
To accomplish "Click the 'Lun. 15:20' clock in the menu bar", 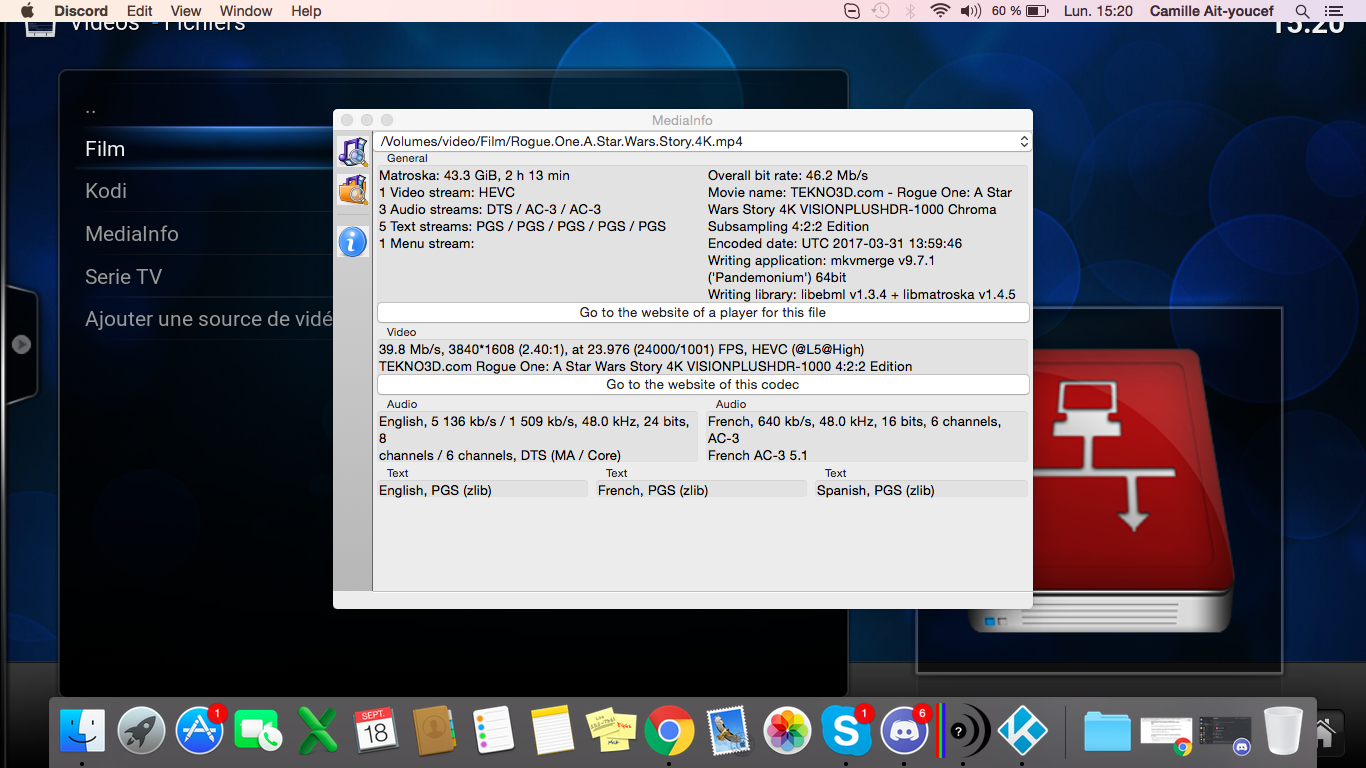I will [1098, 11].
